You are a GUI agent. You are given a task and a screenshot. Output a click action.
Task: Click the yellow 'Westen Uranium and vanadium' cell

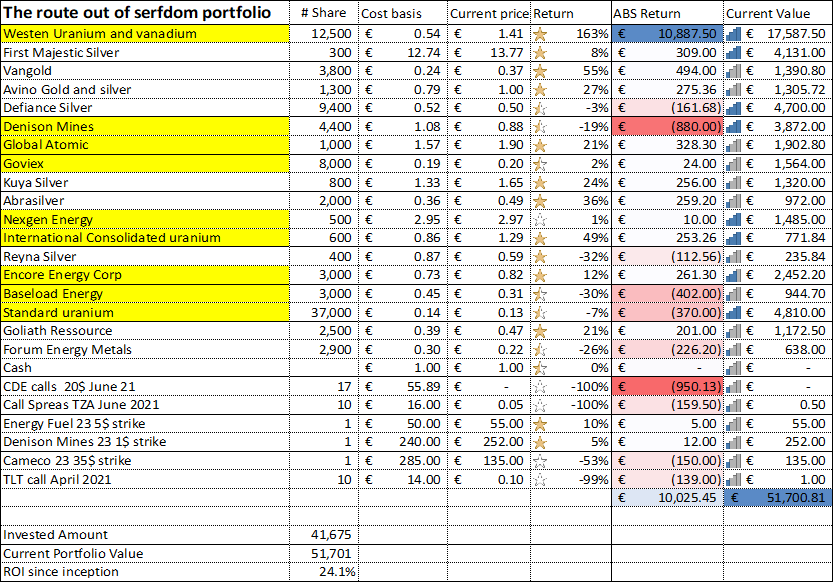click(145, 34)
